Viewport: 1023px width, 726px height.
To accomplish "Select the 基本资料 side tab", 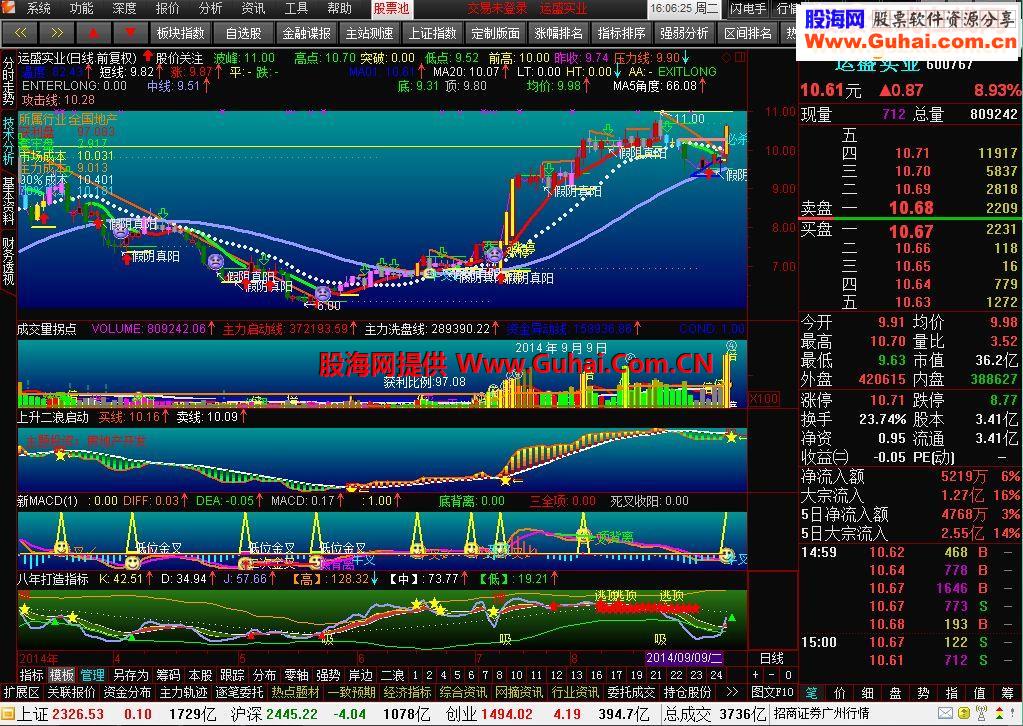I will [x=8, y=200].
